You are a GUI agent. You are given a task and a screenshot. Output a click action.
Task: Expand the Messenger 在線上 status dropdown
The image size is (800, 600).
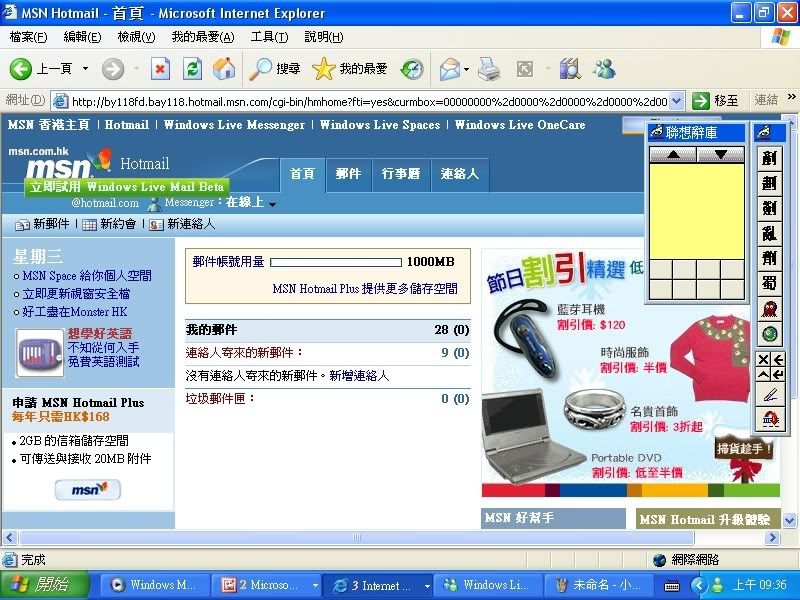[x=272, y=205]
